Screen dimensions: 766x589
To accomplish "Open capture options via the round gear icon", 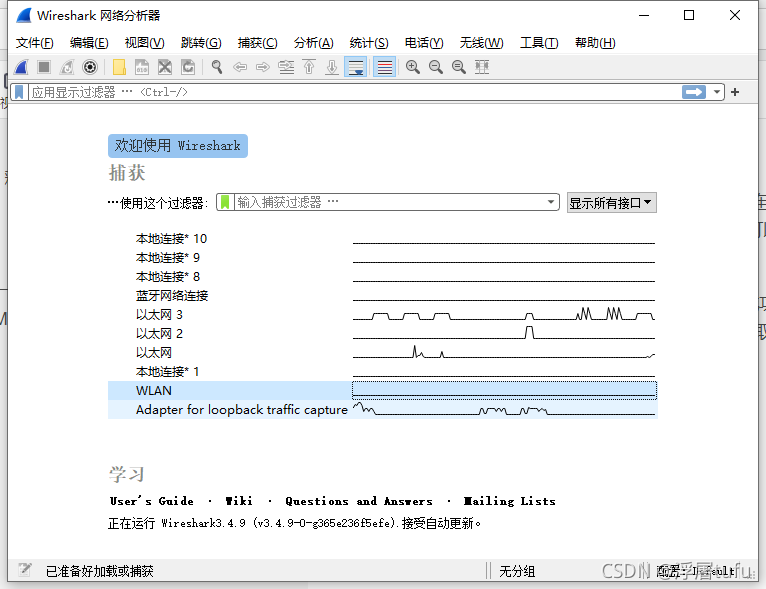I will click(90, 67).
